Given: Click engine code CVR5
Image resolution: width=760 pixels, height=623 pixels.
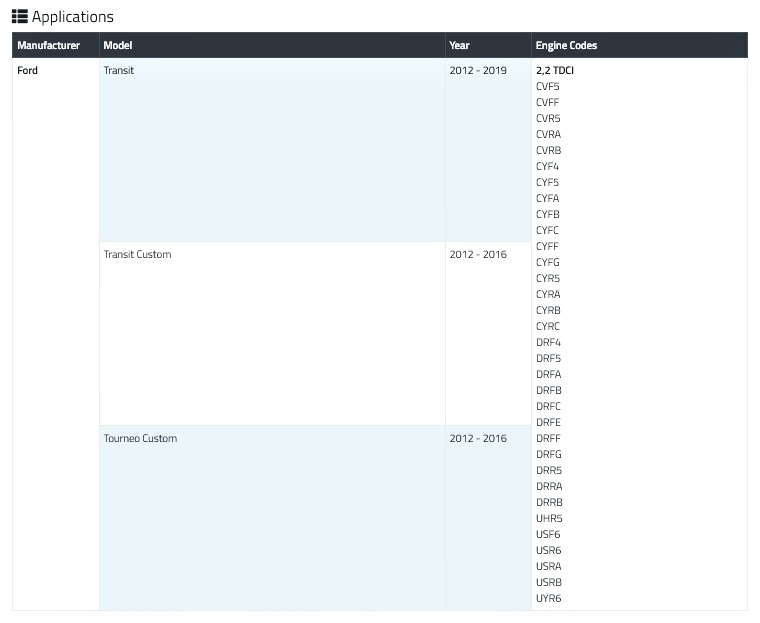Looking at the screenshot, I should click(548, 118).
